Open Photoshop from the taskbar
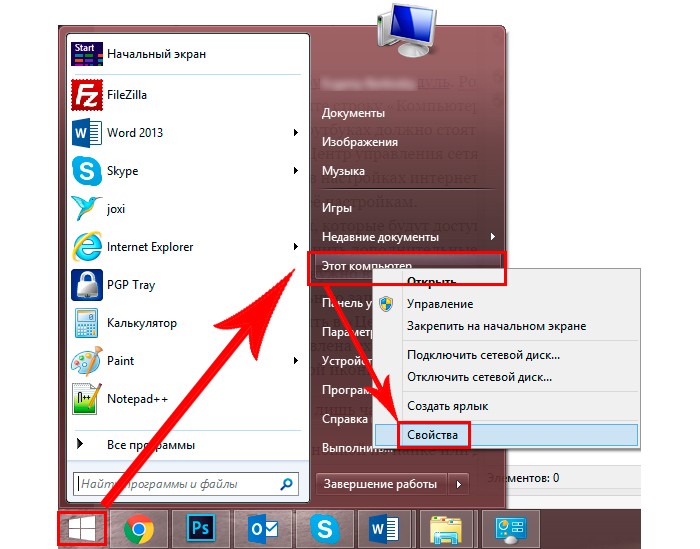The image size is (700, 549). coord(200,529)
